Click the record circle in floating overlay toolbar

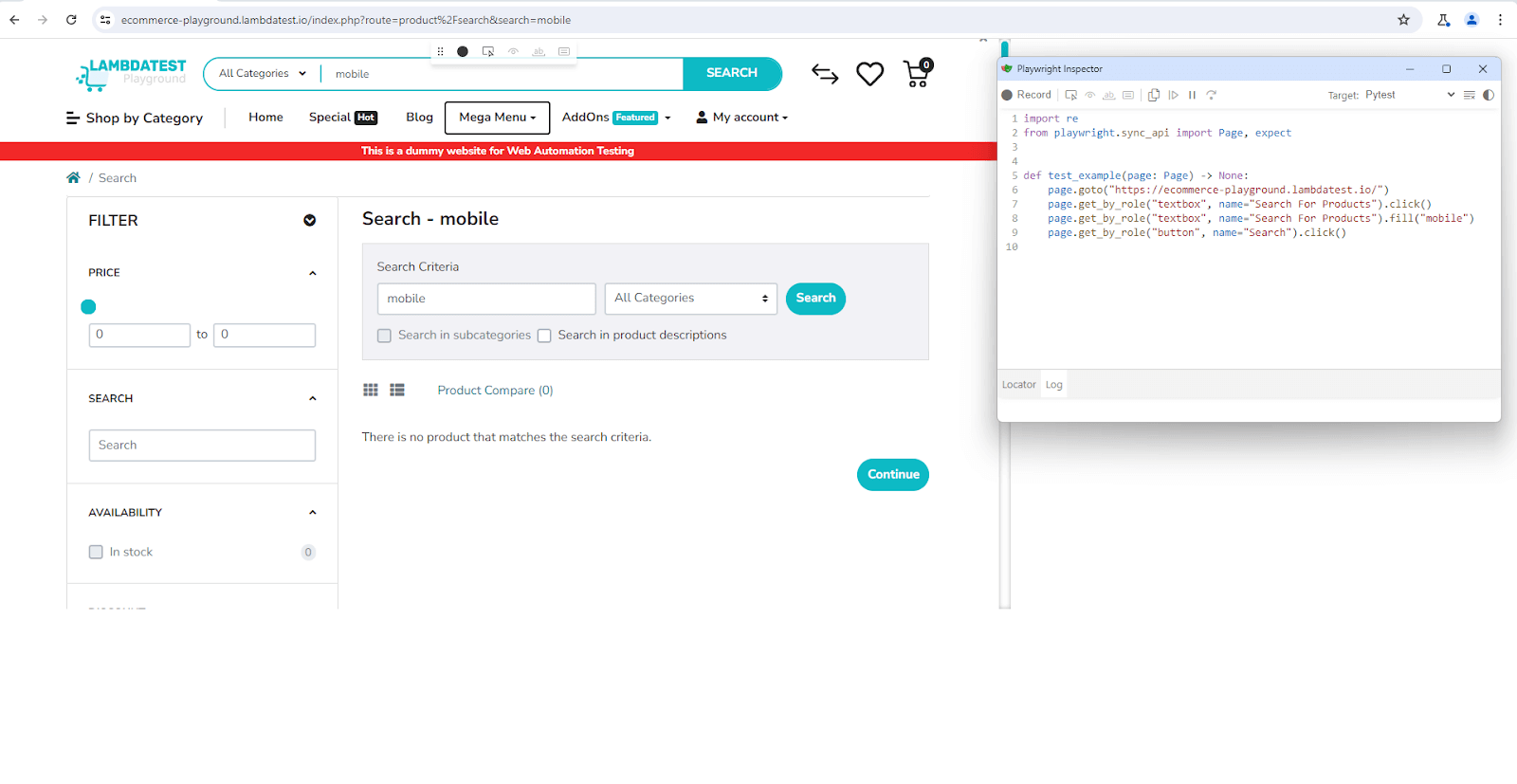point(463,51)
